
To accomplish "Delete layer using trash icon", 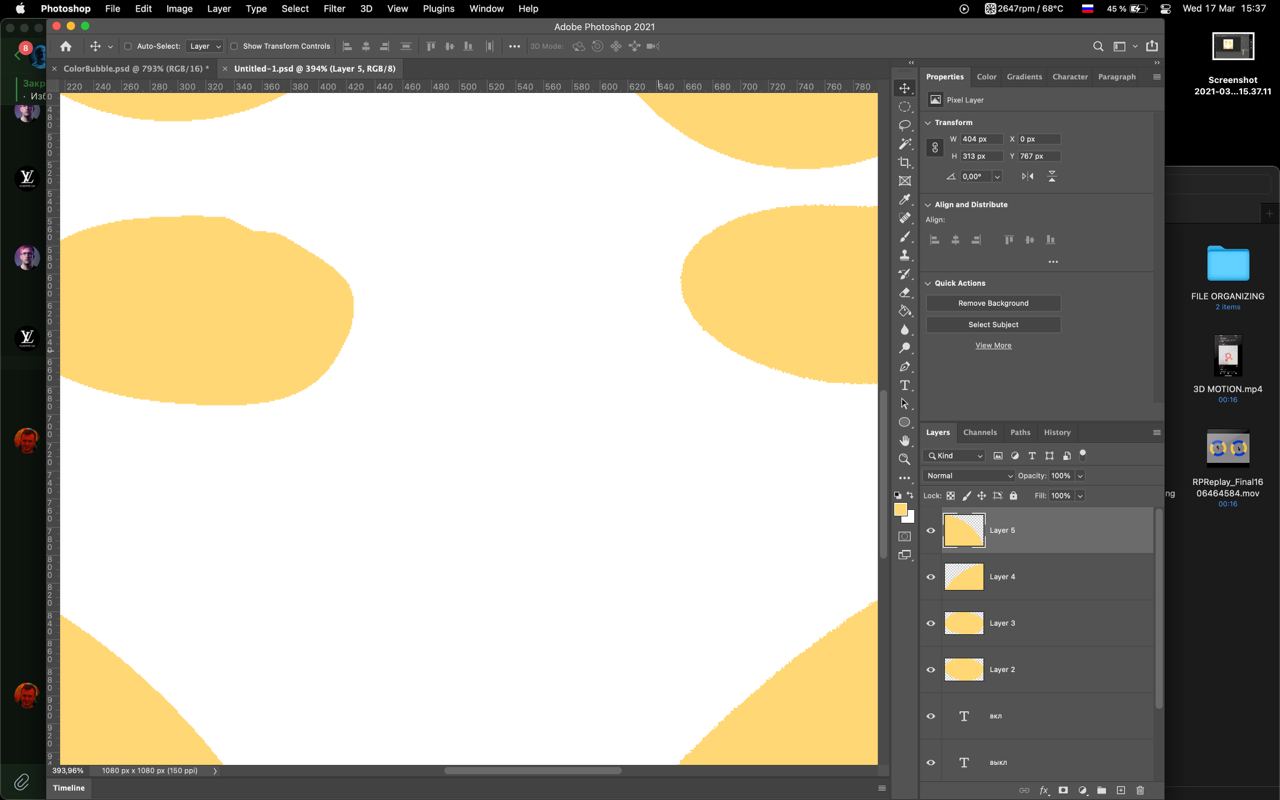I will (x=1139, y=790).
